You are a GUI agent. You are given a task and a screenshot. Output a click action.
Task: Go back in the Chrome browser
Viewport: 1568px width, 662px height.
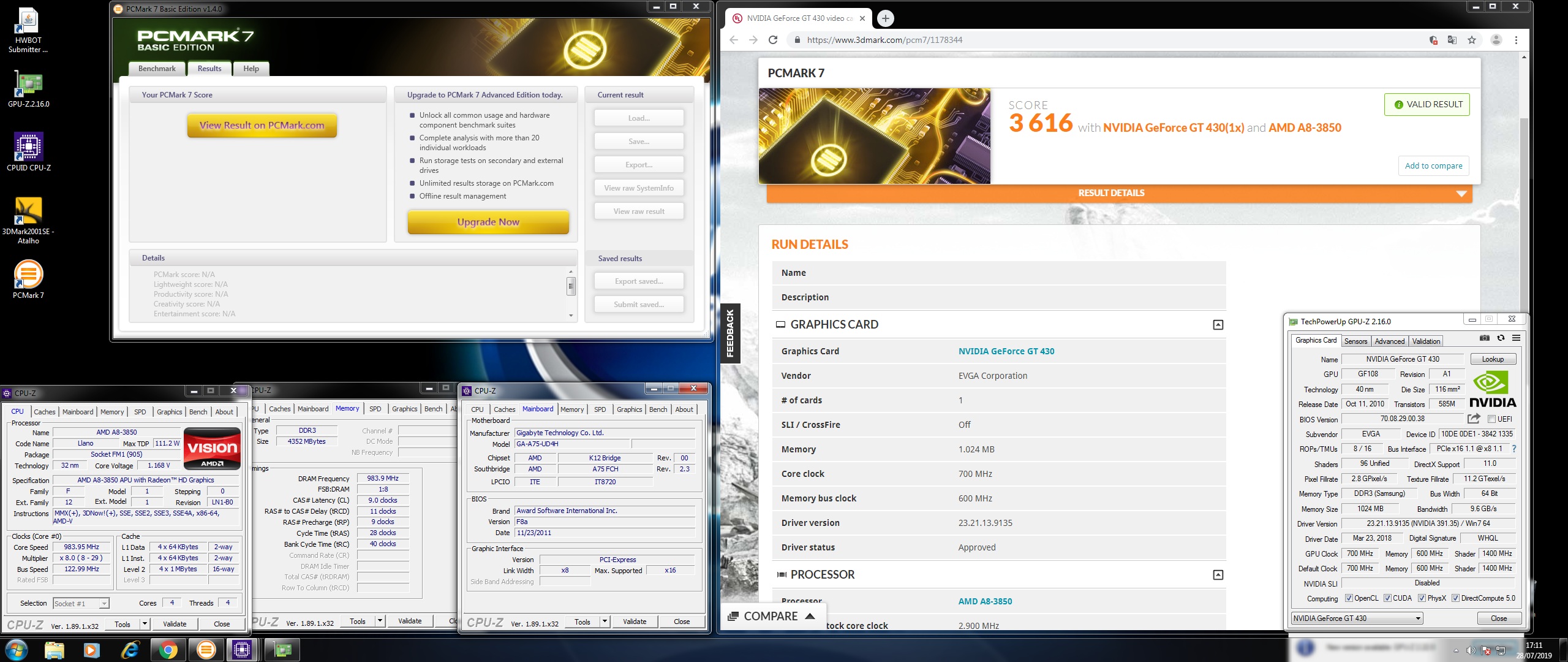[734, 40]
